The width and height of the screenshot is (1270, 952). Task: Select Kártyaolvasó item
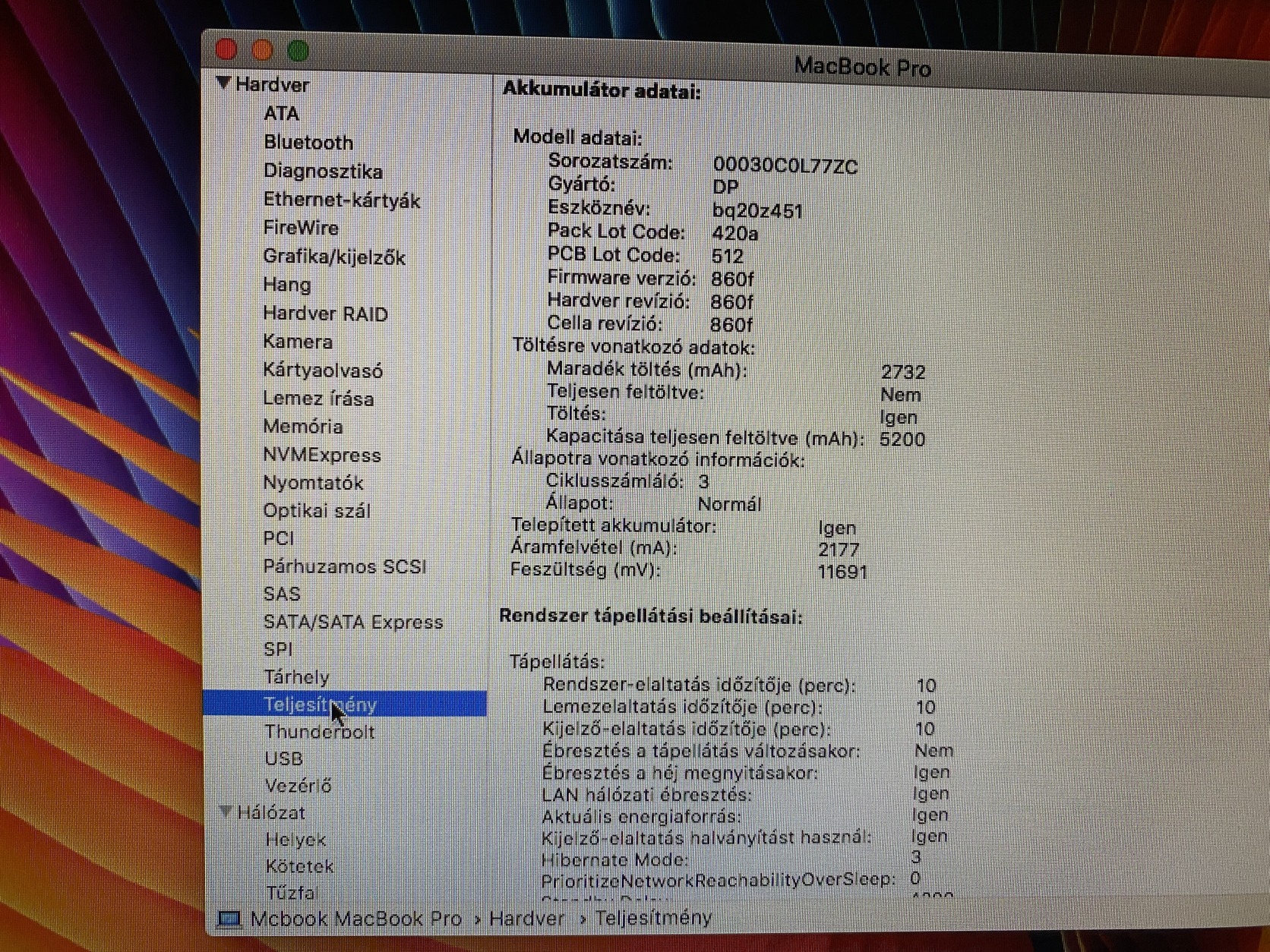click(323, 370)
